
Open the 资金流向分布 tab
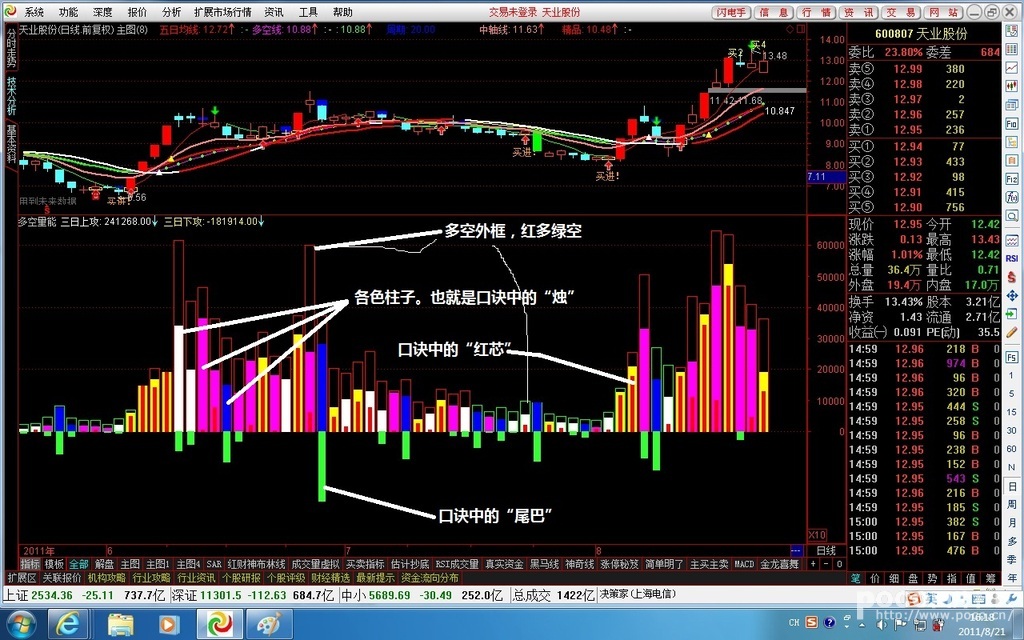[x=430, y=578]
